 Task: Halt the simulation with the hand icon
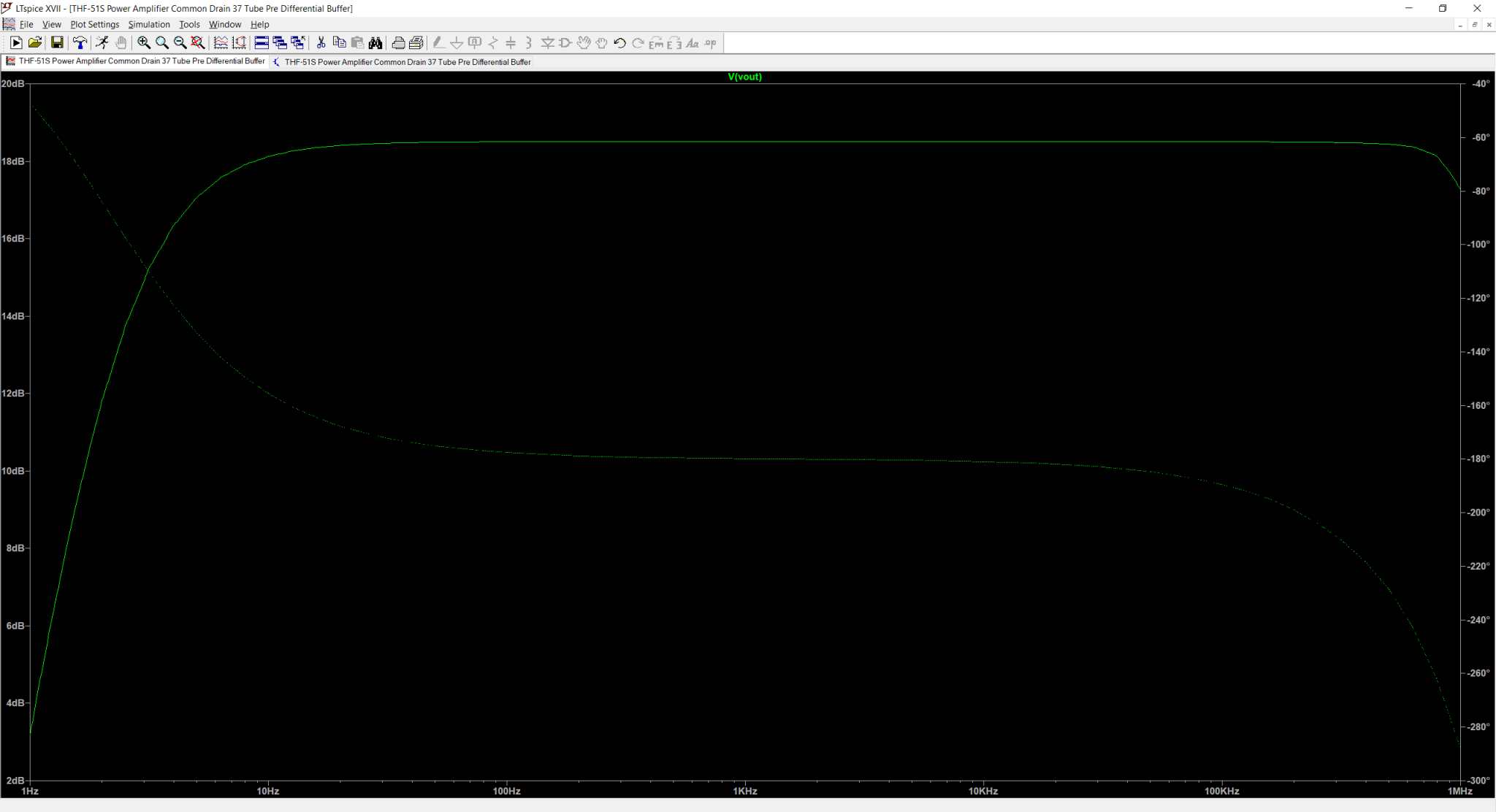[121, 43]
